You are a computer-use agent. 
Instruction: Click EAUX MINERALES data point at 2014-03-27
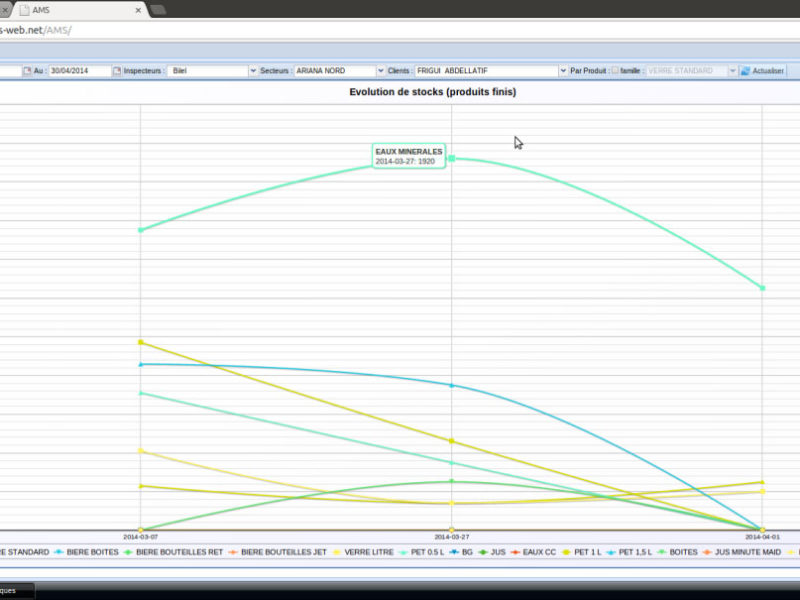click(452, 158)
